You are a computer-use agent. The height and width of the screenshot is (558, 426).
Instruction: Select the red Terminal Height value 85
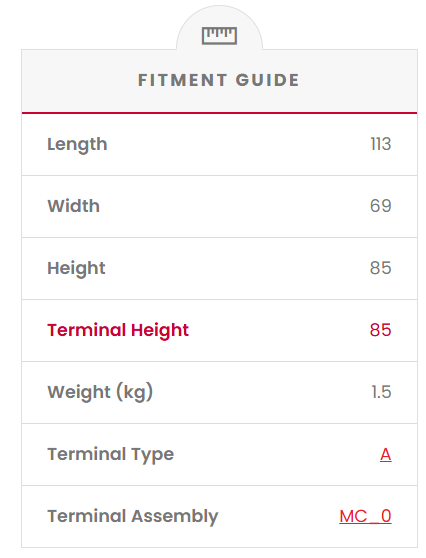(380, 330)
